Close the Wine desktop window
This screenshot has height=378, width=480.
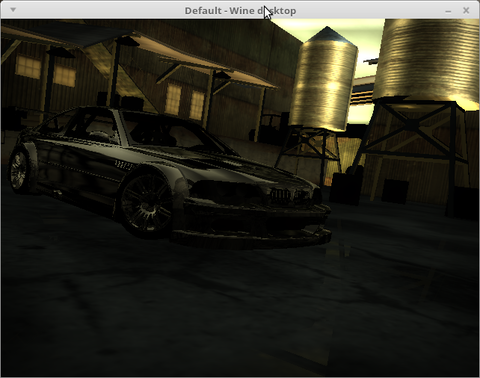tap(466, 10)
